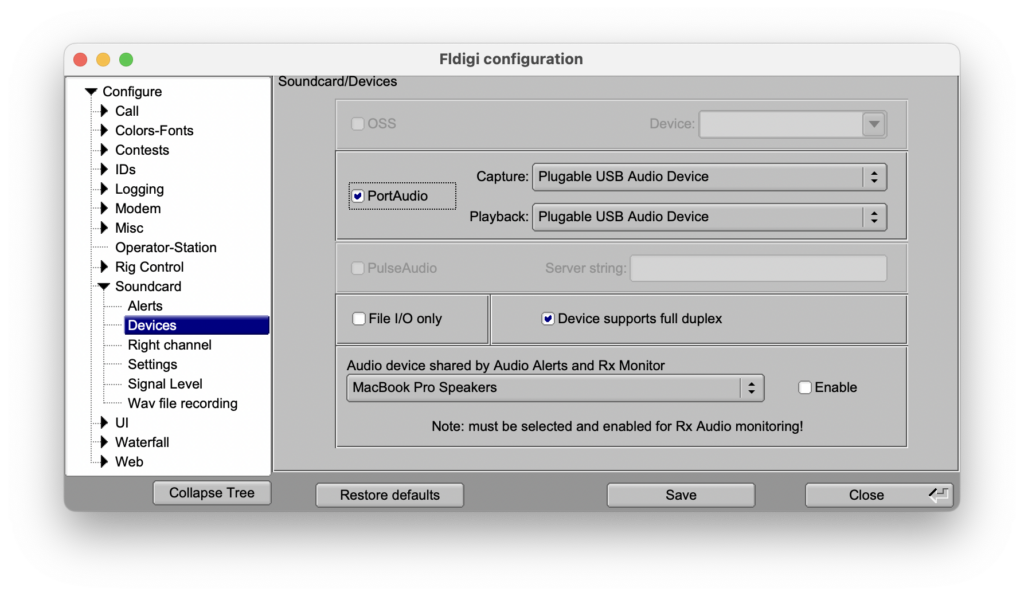
Task: Select Right channel in the tree
Action: [x=169, y=345]
